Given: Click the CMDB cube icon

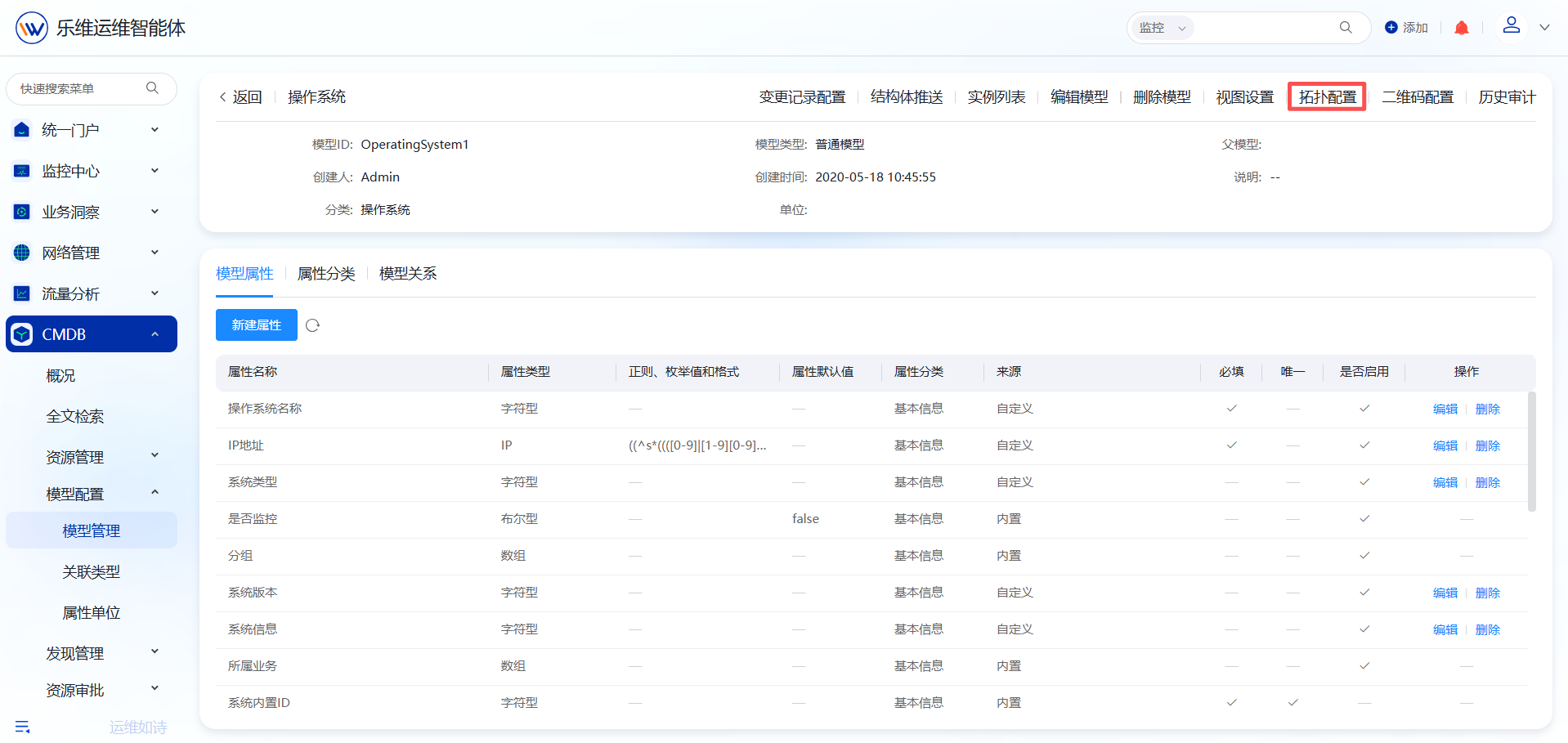Looking at the screenshot, I should point(22,334).
